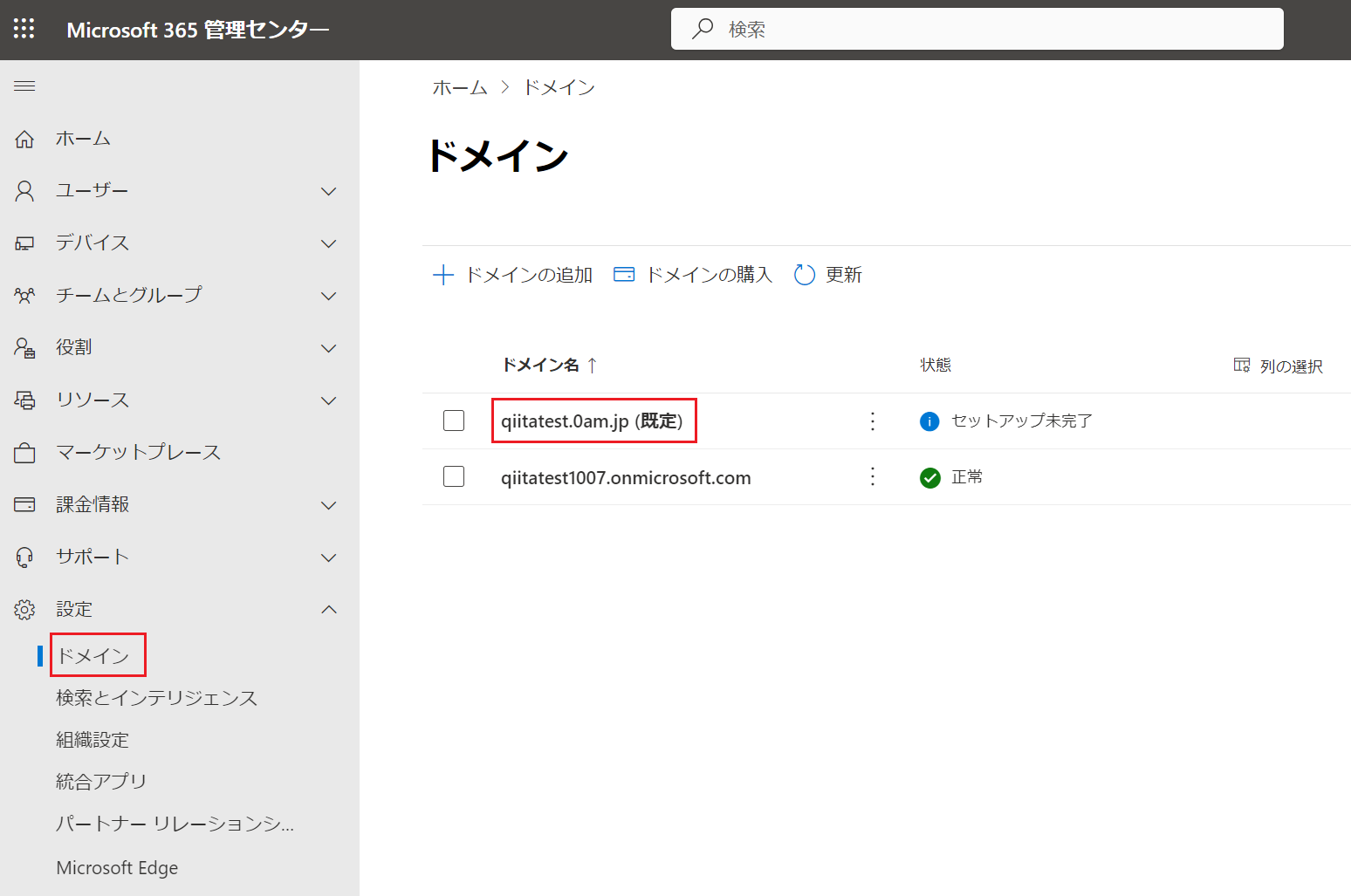Click ホーム breadcrumb link
This screenshot has height=896, width=1351.
(x=460, y=87)
